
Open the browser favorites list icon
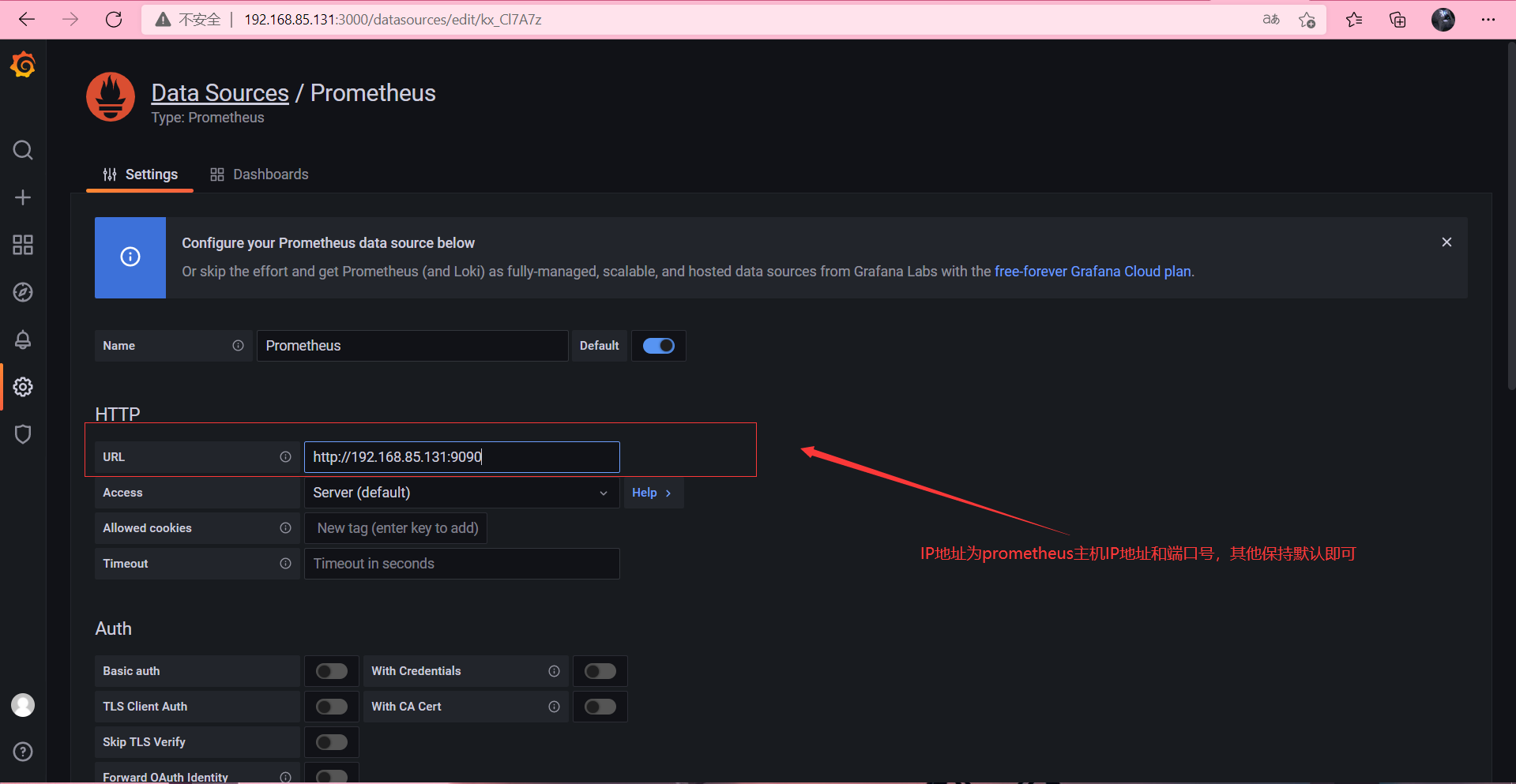tap(1354, 20)
